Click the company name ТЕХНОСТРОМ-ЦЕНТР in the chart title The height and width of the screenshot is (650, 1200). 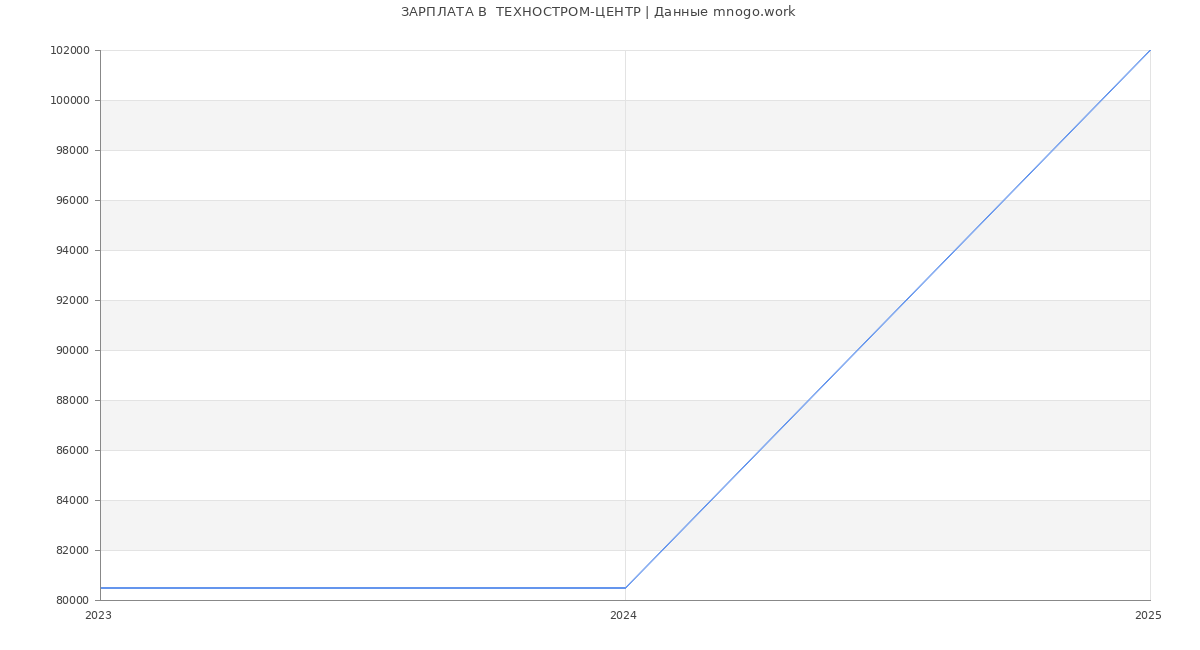(568, 12)
